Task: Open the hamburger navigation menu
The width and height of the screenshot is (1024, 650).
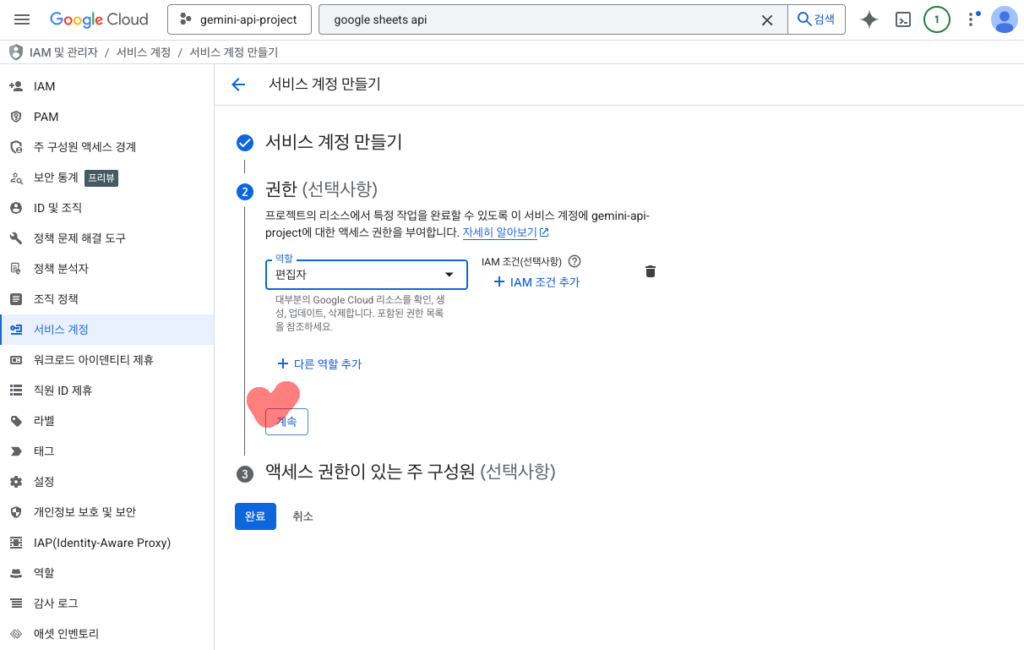Action: click(22, 20)
